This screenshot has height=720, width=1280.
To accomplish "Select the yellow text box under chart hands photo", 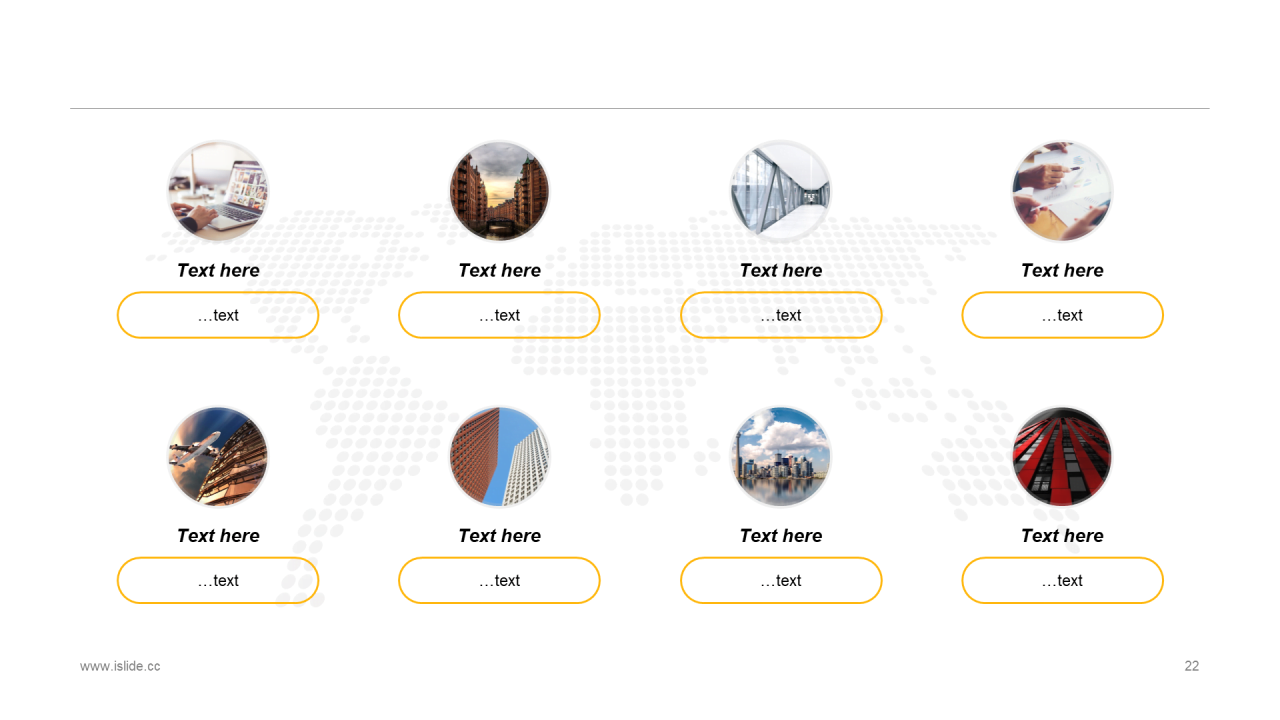I will click(1062, 315).
